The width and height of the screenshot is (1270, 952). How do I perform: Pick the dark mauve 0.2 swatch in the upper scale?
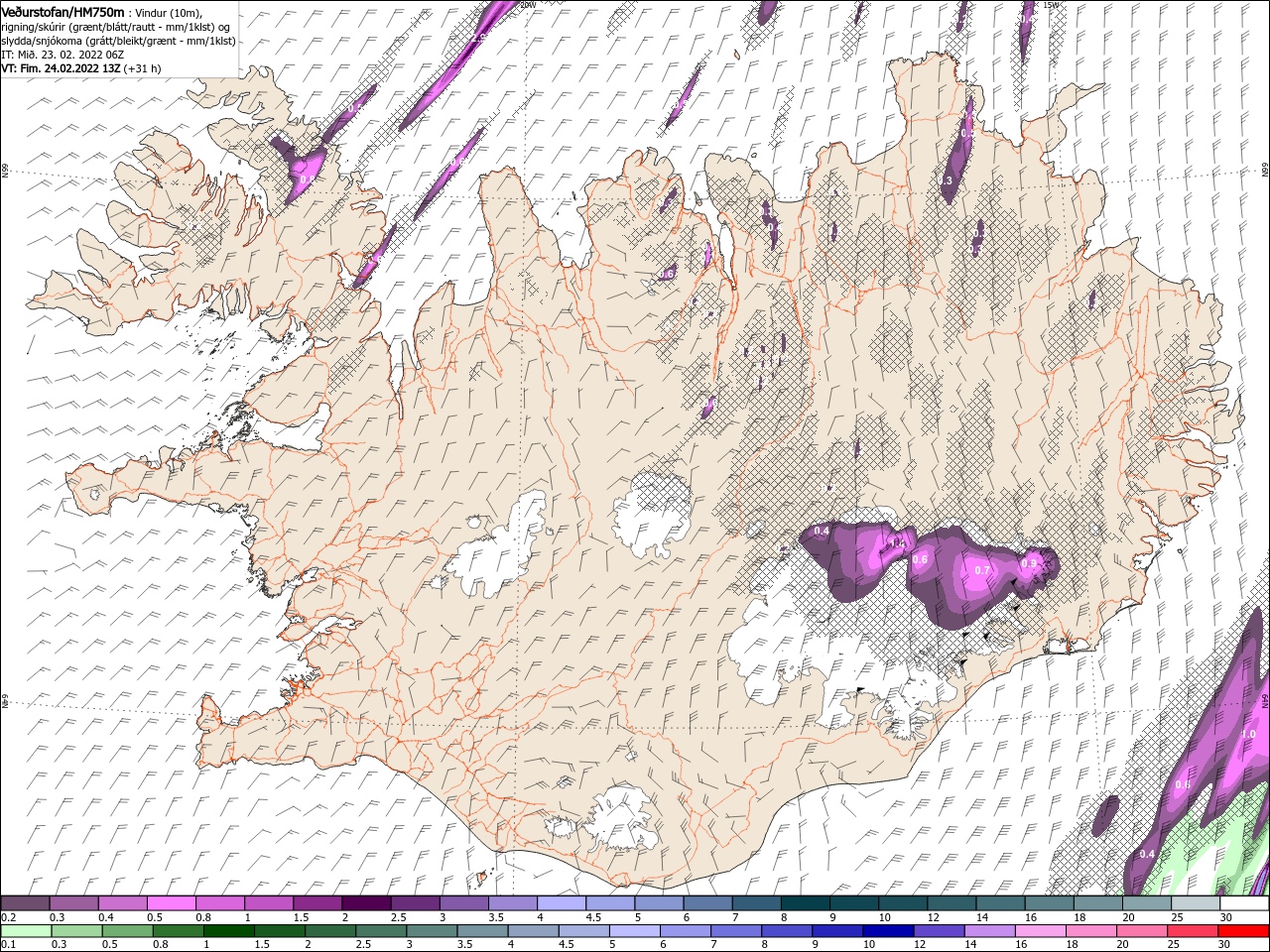(x=25, y=903)
